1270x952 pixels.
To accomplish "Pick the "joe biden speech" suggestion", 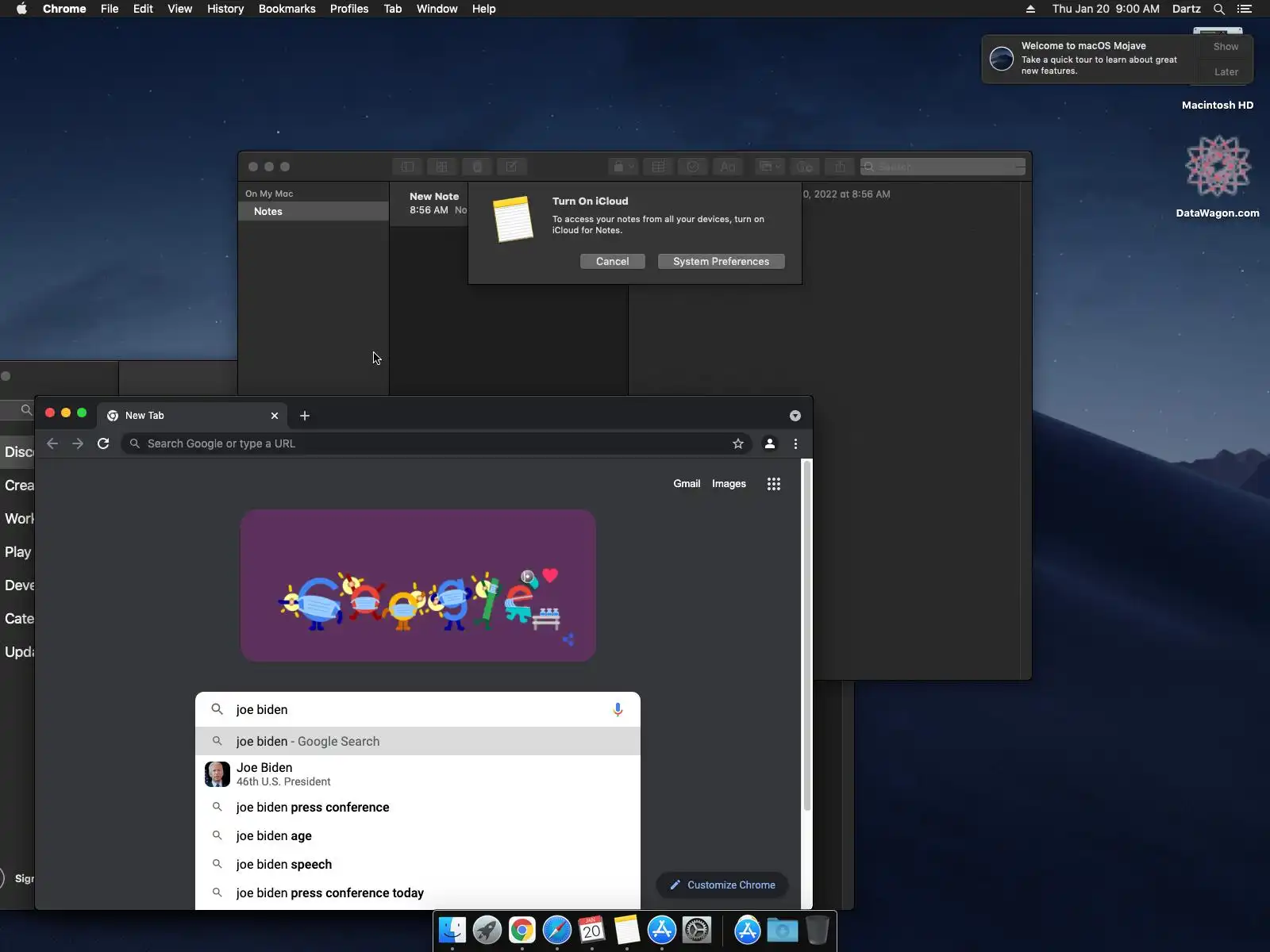I will [418, 865].
